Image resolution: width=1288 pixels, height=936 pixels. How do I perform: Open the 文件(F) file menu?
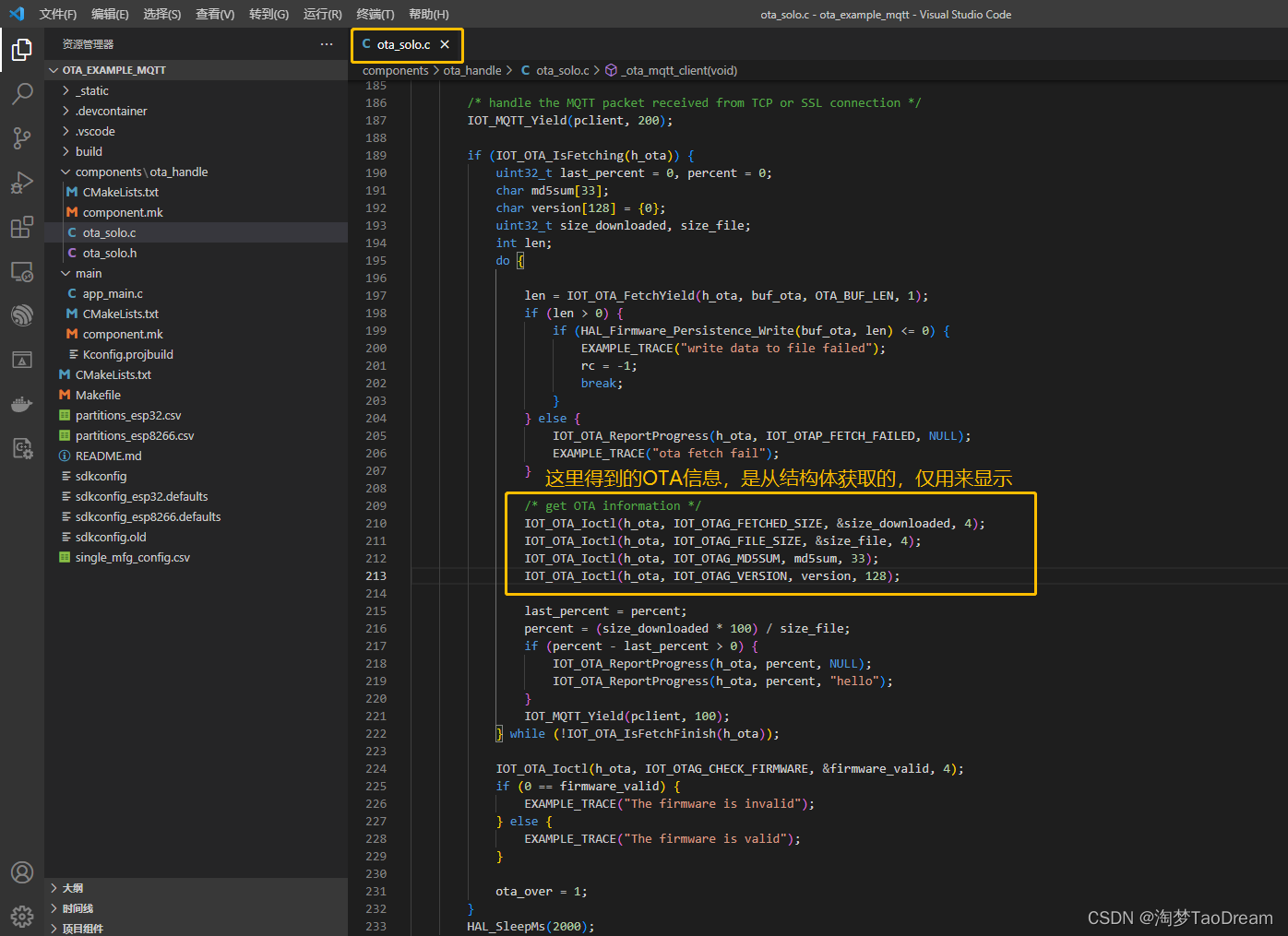[58, 14]
